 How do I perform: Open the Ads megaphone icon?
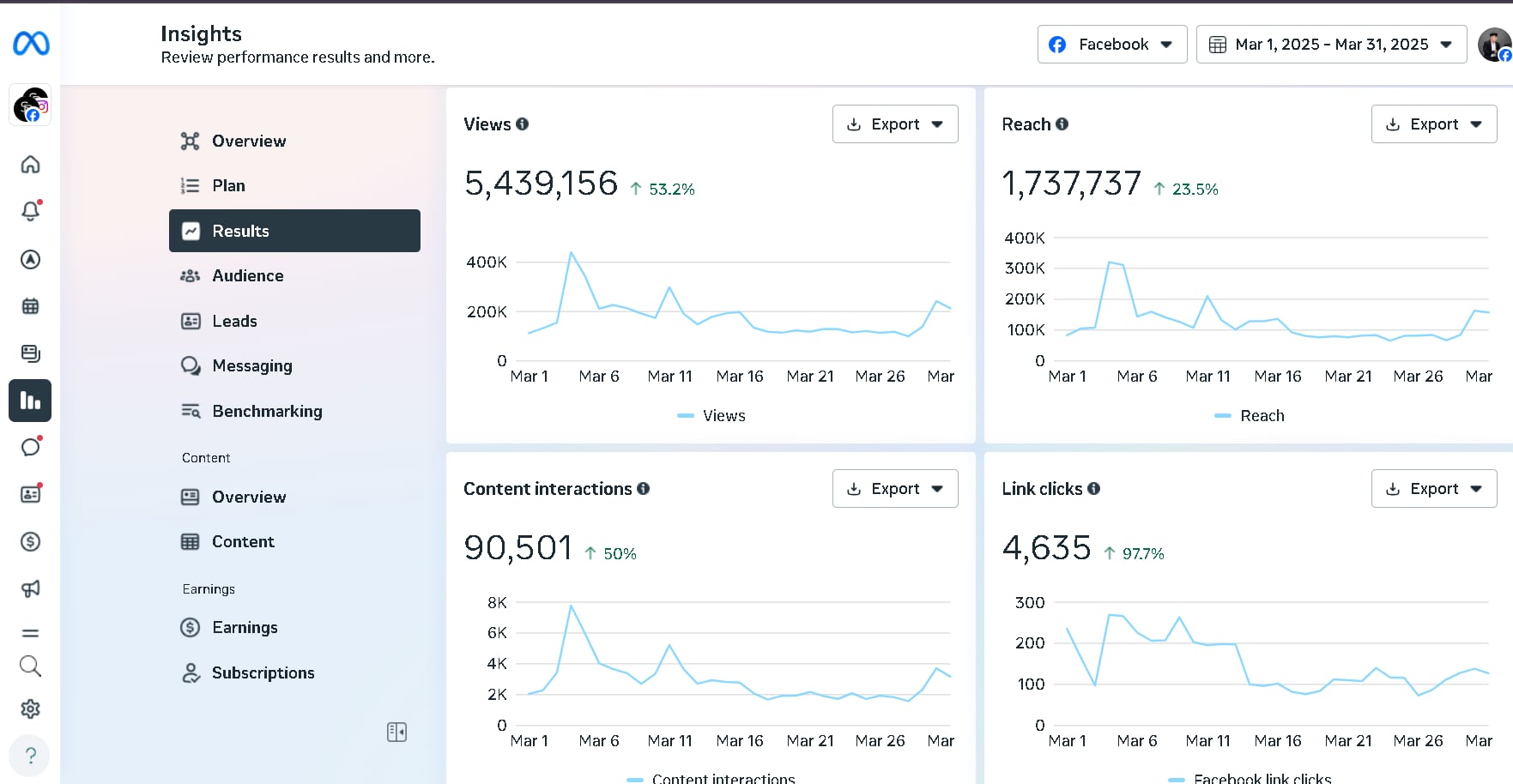point(30,588)
